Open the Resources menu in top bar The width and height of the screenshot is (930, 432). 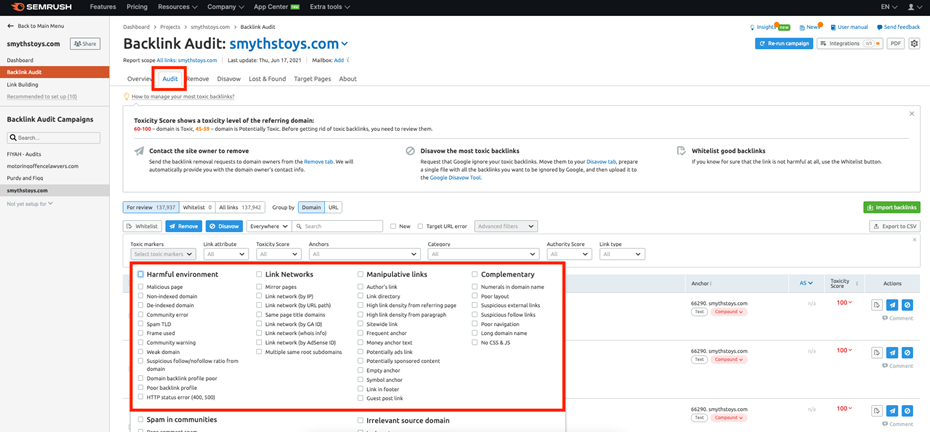[178, 7]
